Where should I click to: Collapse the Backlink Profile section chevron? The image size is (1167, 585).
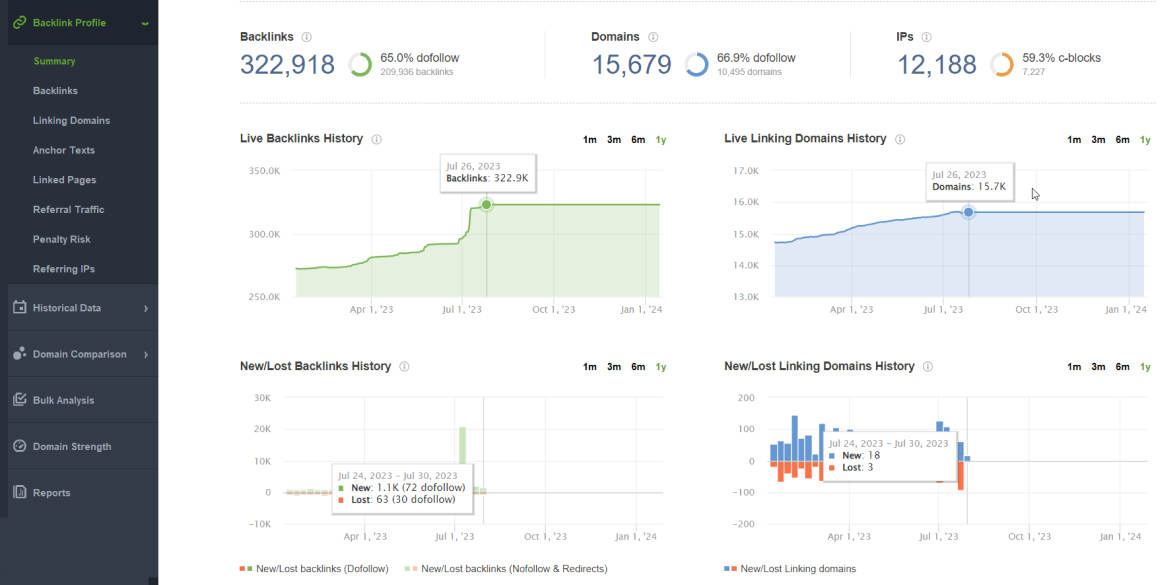145,23
